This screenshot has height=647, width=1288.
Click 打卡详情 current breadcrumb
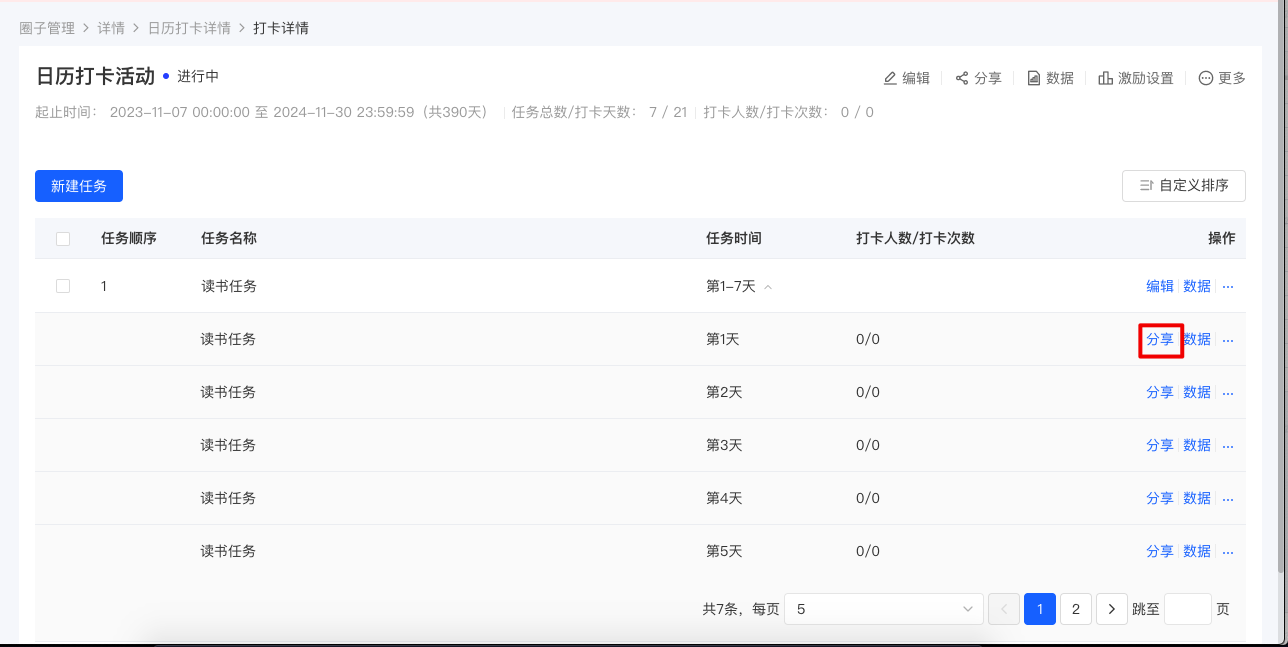(281, 28)
